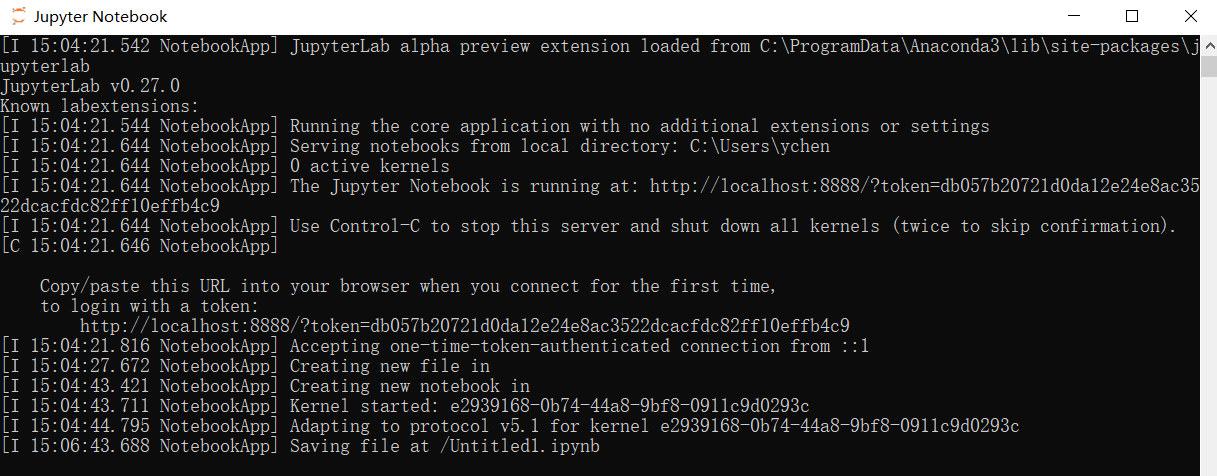Image resolution: width=1217 pixels, height=476 pixels.
Task: Click the "Creating new notebook in" log entry
Action: [409, 386]
